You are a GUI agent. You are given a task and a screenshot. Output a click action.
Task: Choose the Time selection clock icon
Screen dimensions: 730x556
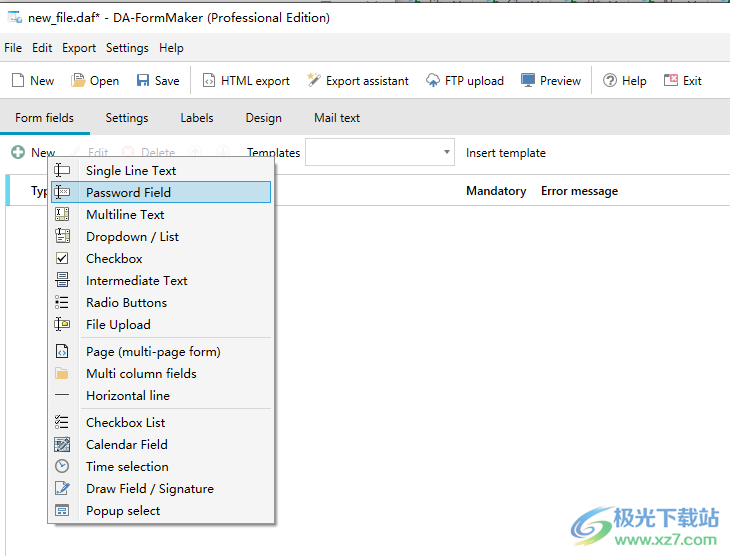pyautogui.click(x=62, y=467)
